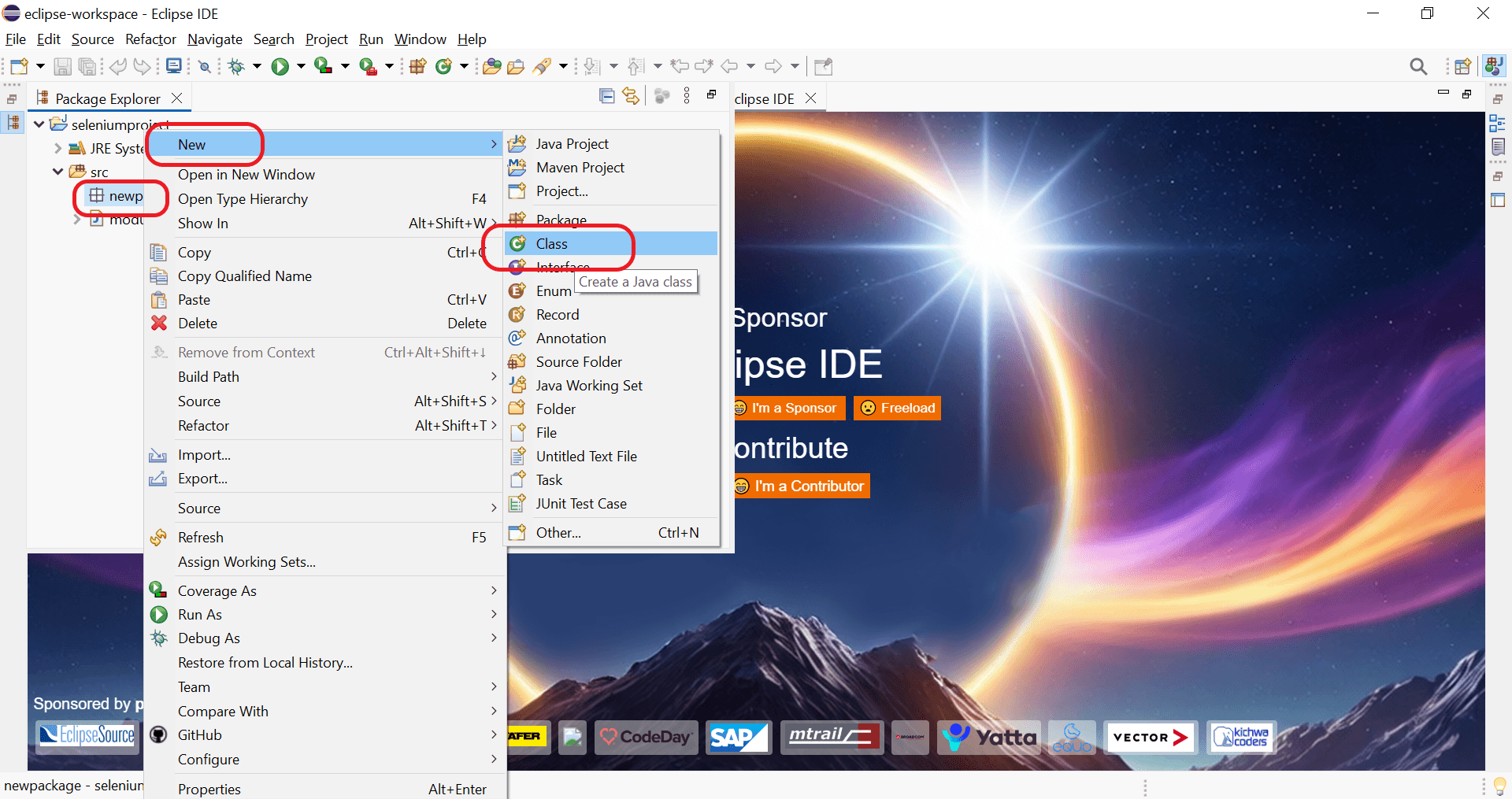Click the EclipseSource sponsor logo
The width and height of the screenshot is (1512, 799).
click(x=88, y=736)
